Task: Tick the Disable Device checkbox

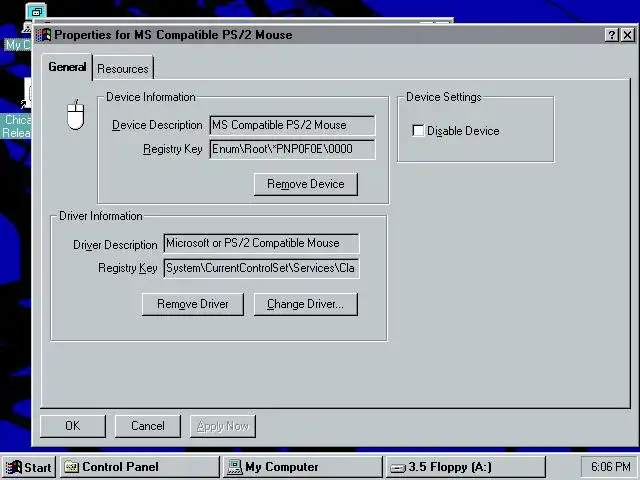Action: (x=418, y=131)
